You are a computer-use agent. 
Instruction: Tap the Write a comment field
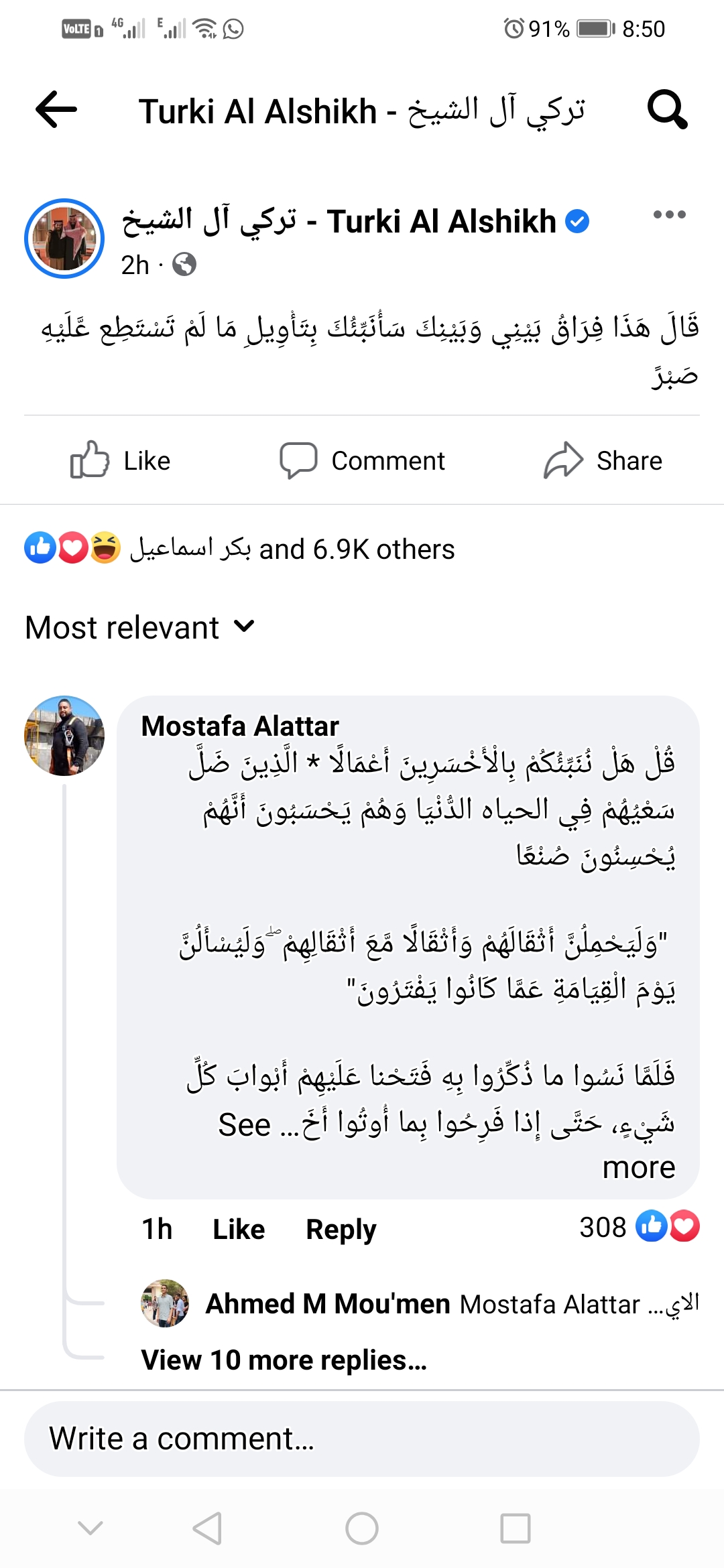pos(362,1439)
